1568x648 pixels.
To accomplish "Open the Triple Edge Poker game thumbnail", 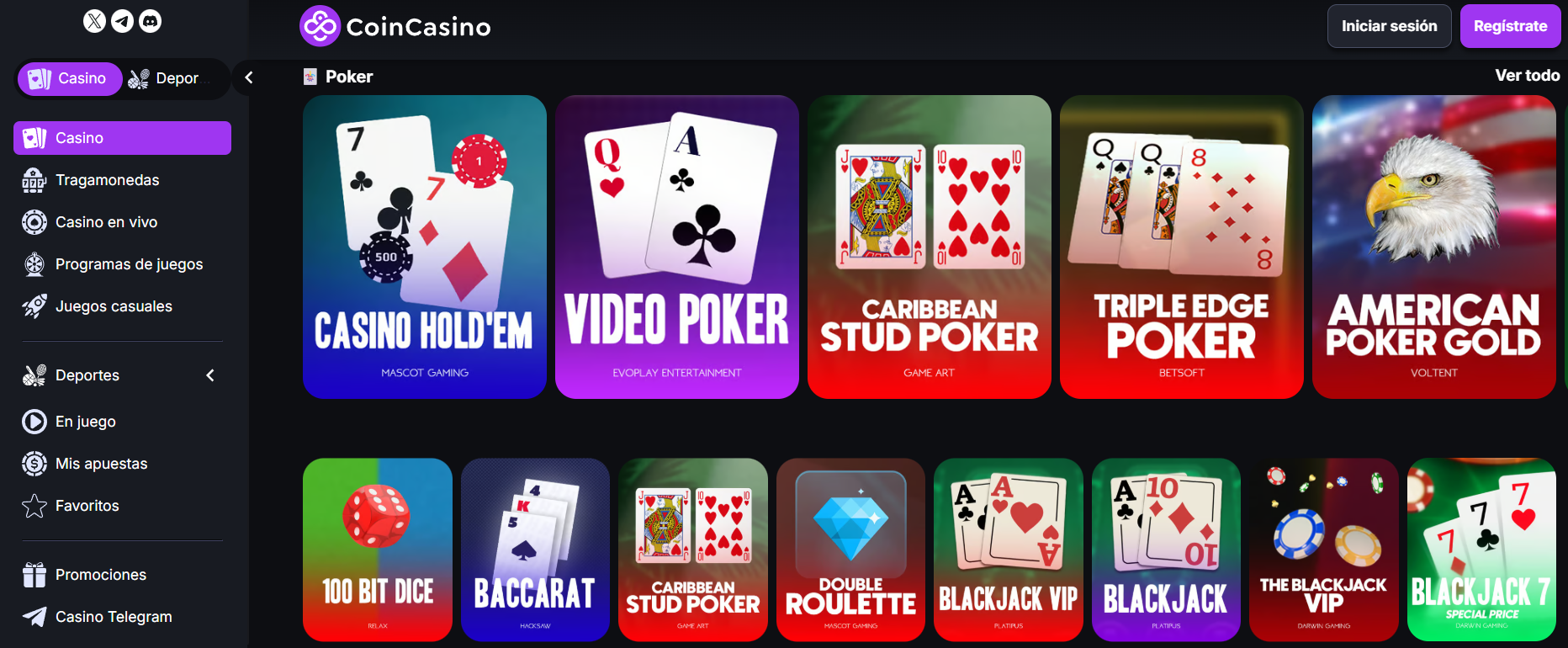I will [x=1182, y=247].
